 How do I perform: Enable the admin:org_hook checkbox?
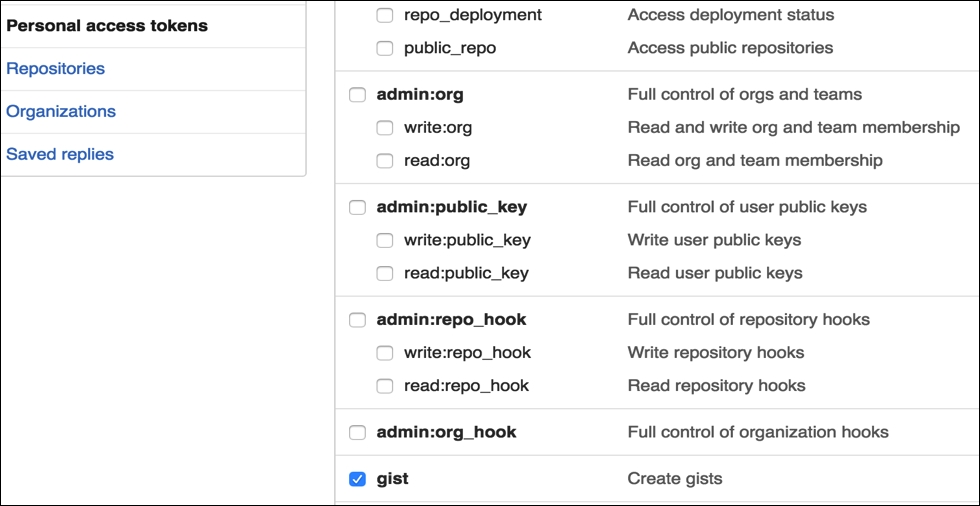coord(357,433)
